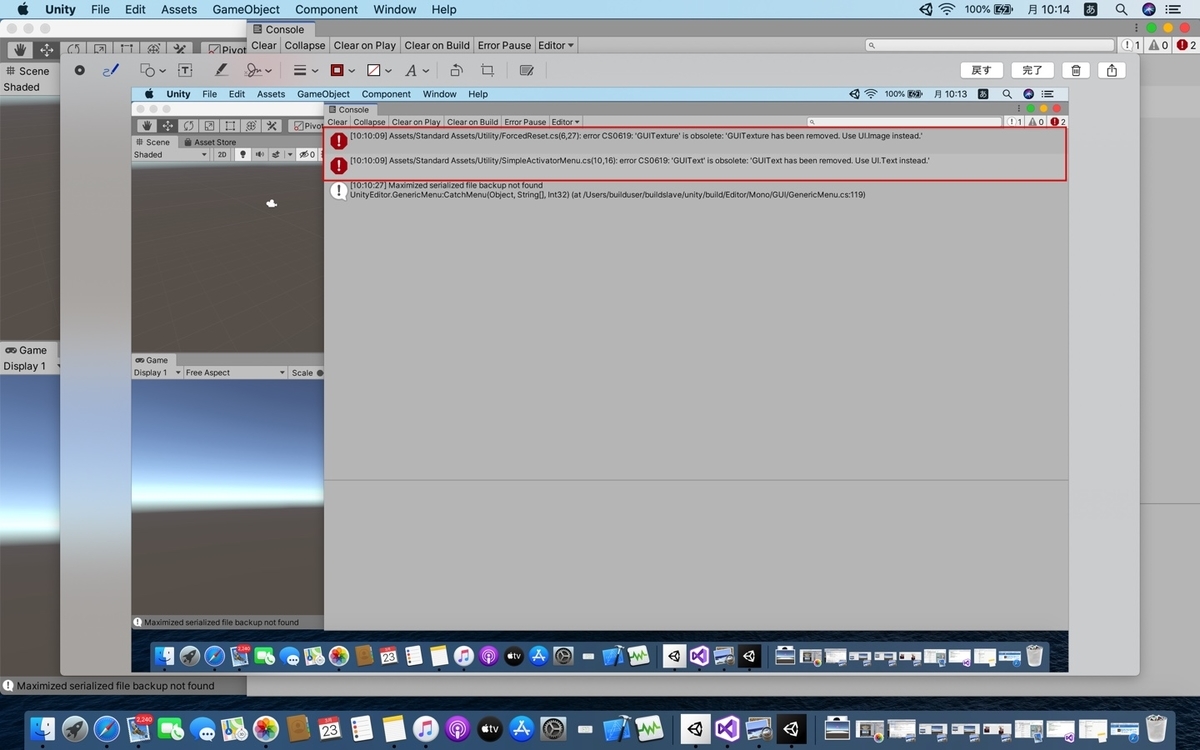Viewport: 1200px width, 750px height.
Task: Open the Shapes dropdown in markup toolbar
Action: point(153,71)
